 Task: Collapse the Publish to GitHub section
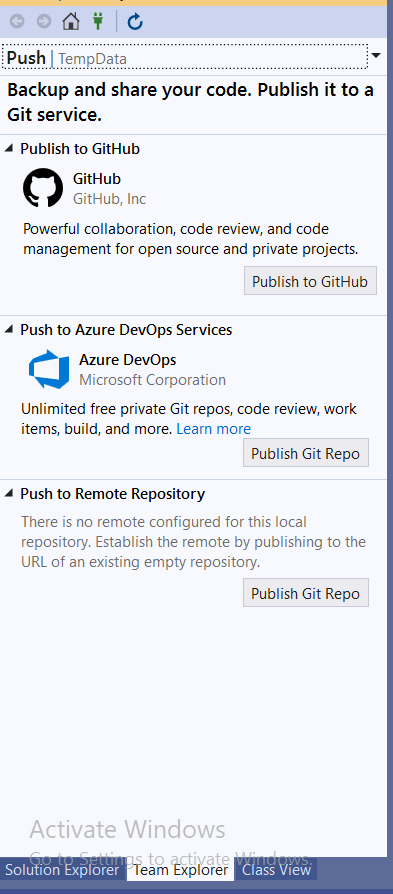[9, 148]
